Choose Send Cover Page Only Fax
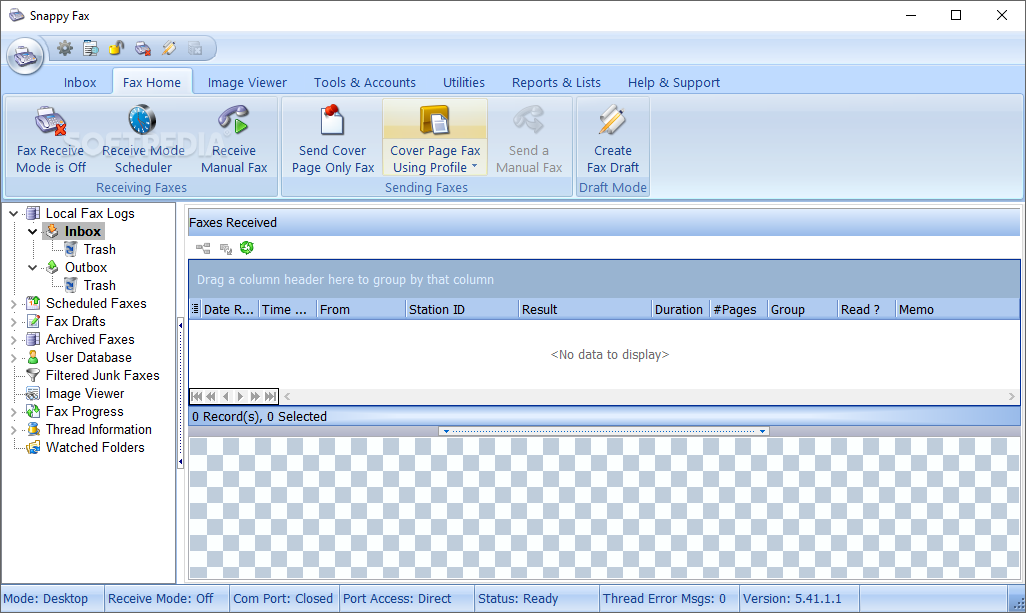Screen dimensions: 1026x613 (332, 139)
